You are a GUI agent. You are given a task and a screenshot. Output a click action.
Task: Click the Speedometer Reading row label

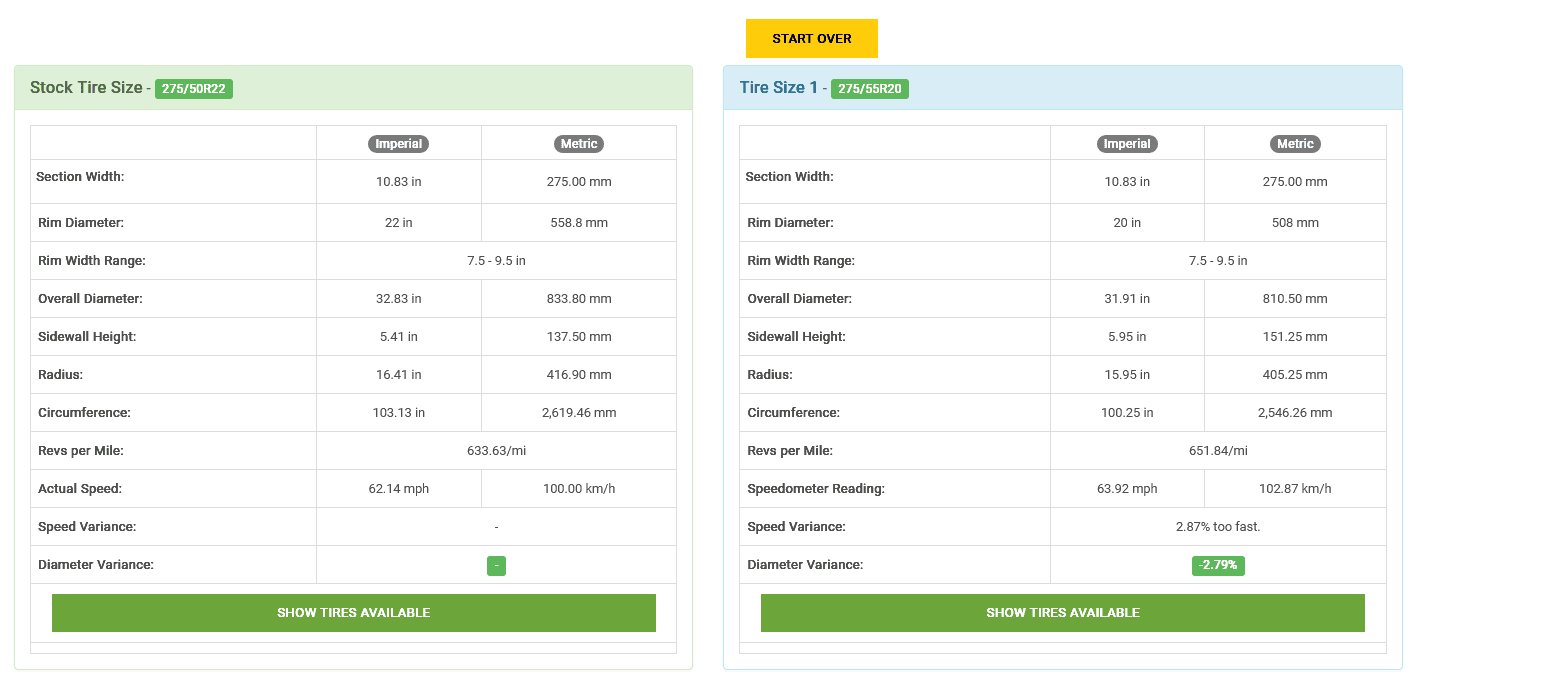[x=816, y=489]
